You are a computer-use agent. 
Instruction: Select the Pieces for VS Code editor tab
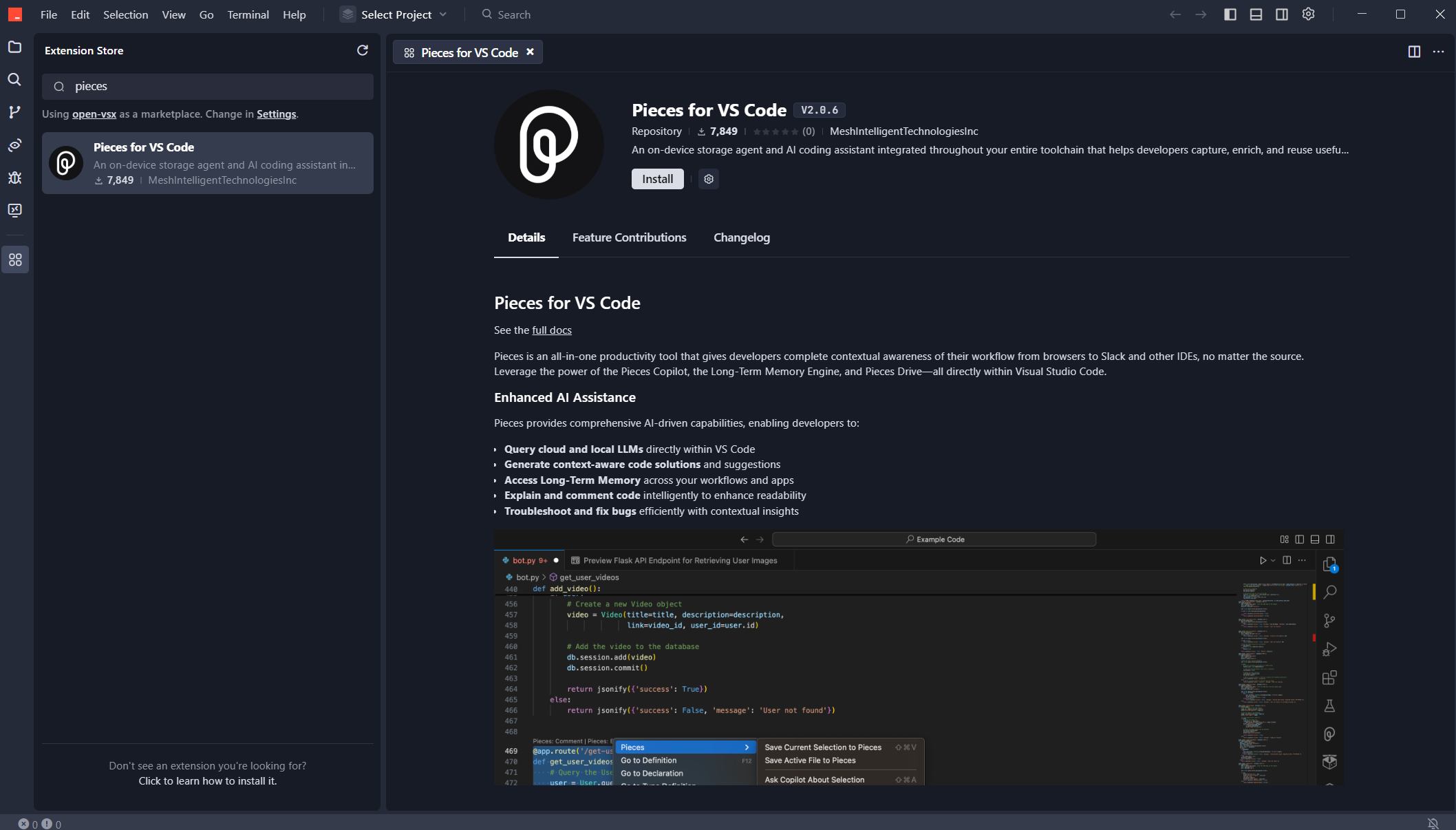468,52
